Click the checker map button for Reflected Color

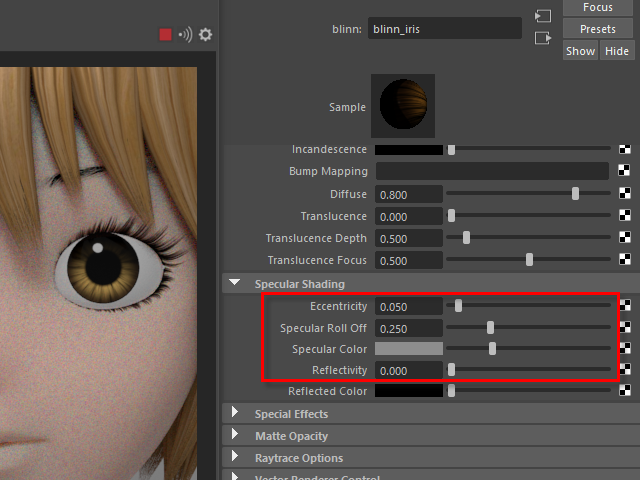(x=625, y=392)
